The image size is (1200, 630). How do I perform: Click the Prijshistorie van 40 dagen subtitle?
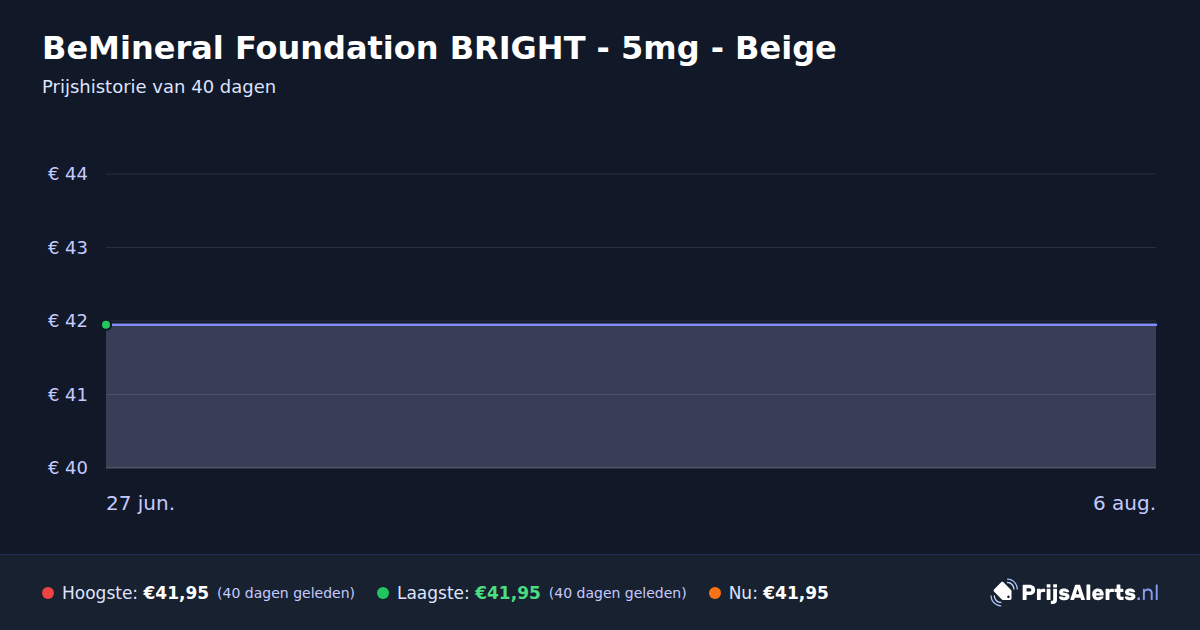point(159,87)
